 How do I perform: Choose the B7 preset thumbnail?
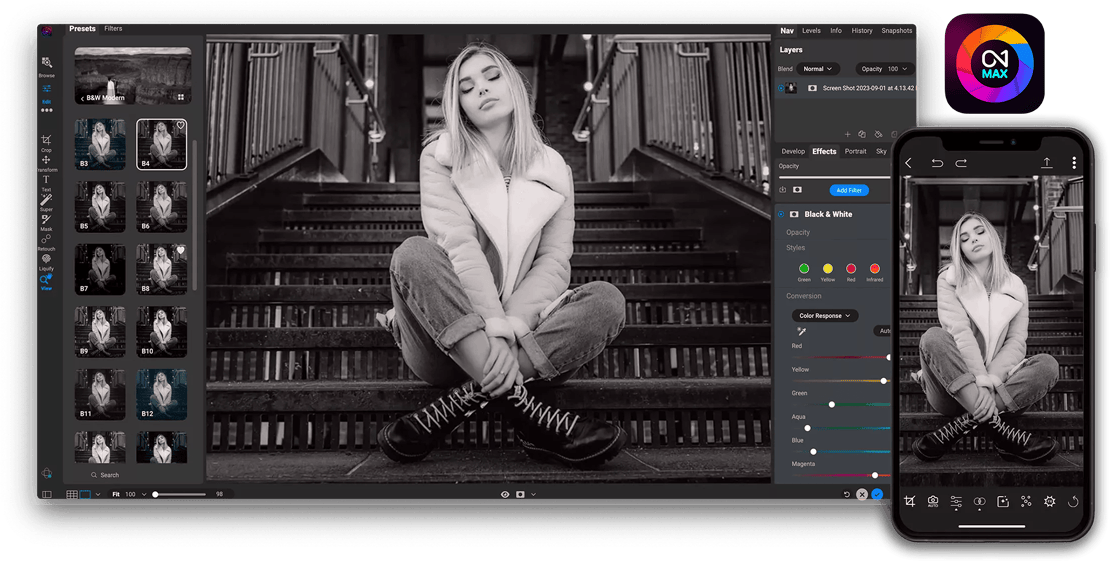(x=101, y=268)
